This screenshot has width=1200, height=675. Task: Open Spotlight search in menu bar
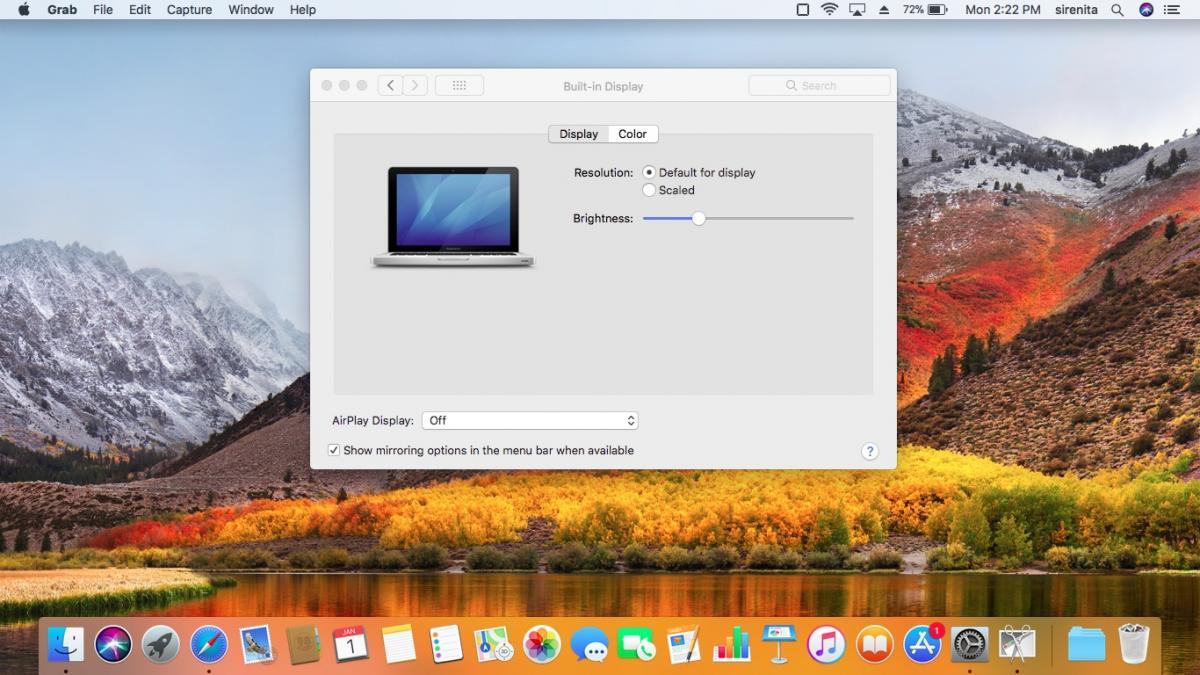pos(1117,10)
